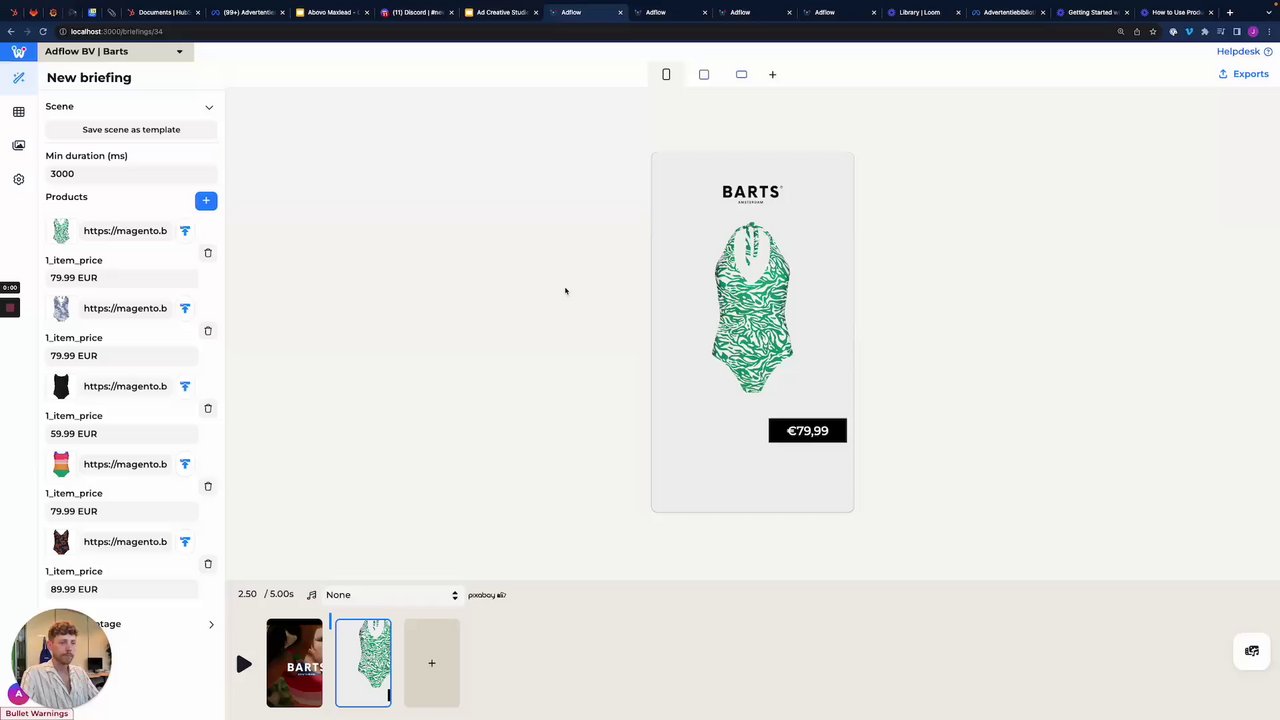Add a new product with blue plus button
Viewport: 1280px width, 720px height.
tap(206, 201)
